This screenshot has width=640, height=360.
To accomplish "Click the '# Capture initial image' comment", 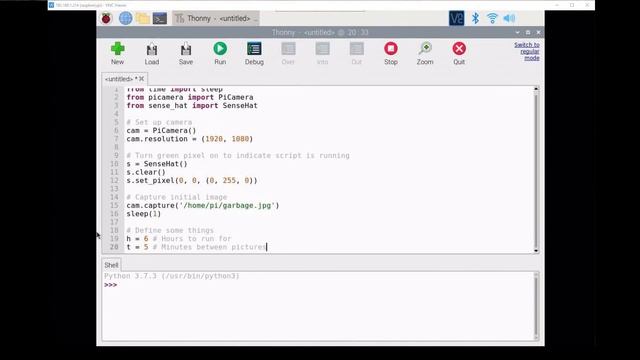I will 177,197.
